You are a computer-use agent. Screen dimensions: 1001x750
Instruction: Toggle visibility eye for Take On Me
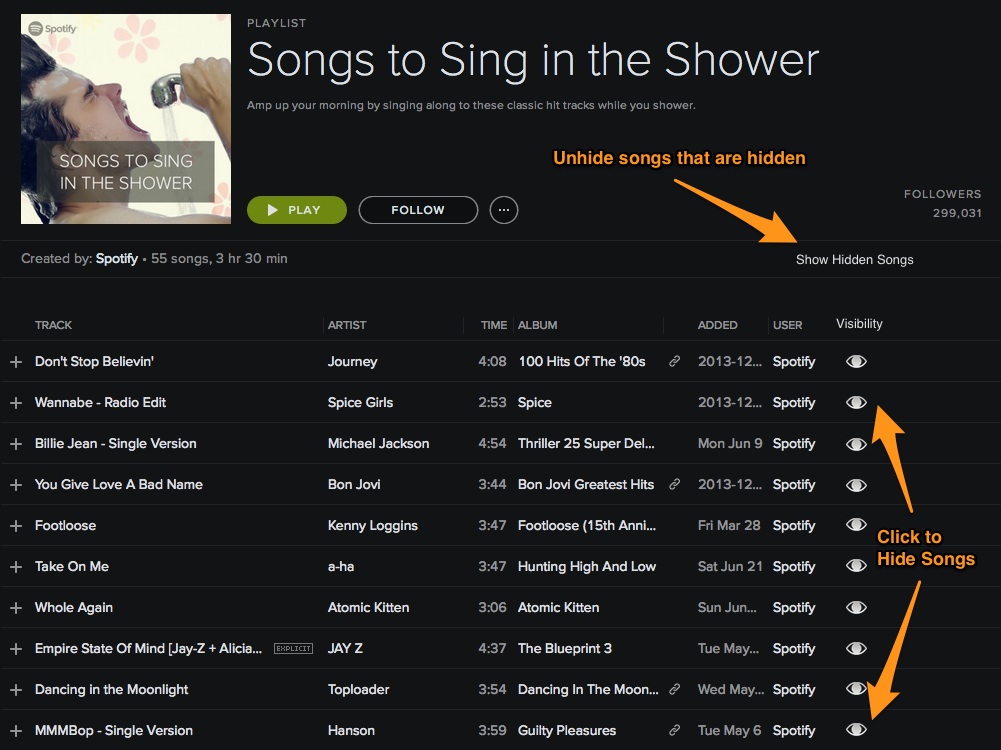(856, 566)
